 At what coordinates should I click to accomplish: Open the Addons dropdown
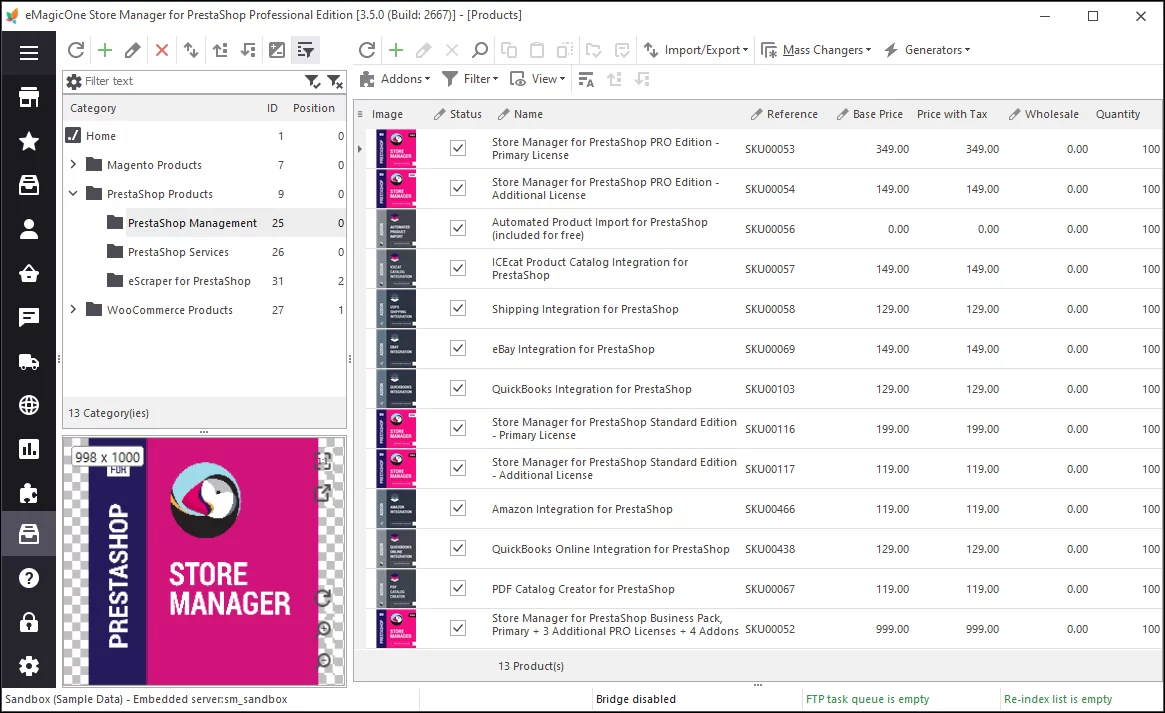[x=395, y=79]
